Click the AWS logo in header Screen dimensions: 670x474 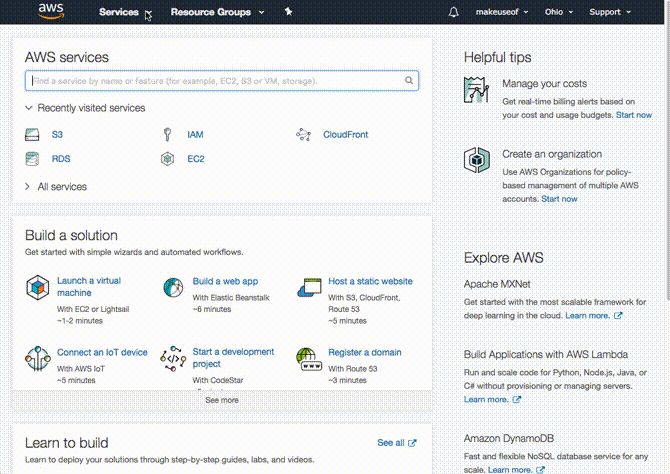(50, 12)
